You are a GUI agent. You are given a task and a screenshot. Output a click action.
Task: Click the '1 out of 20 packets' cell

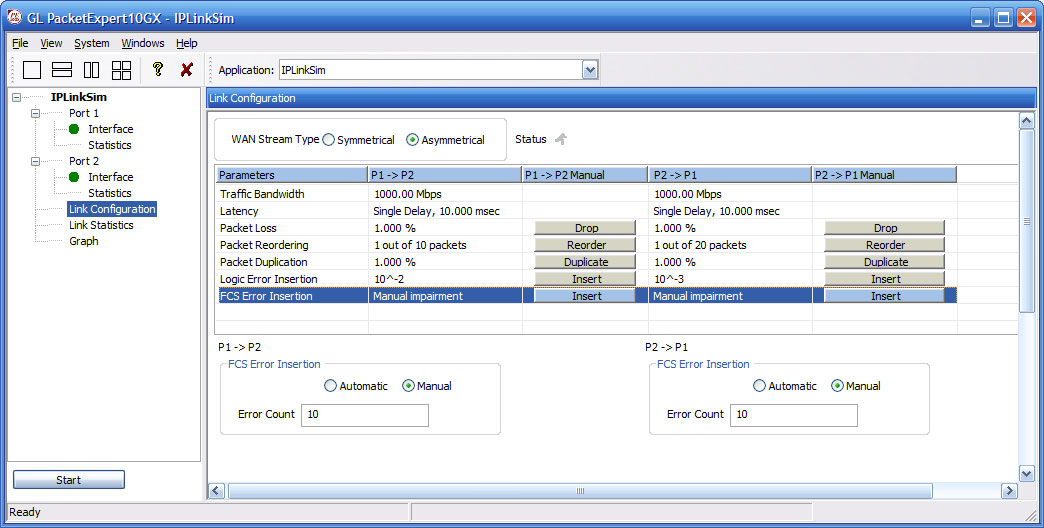point(700,245)
